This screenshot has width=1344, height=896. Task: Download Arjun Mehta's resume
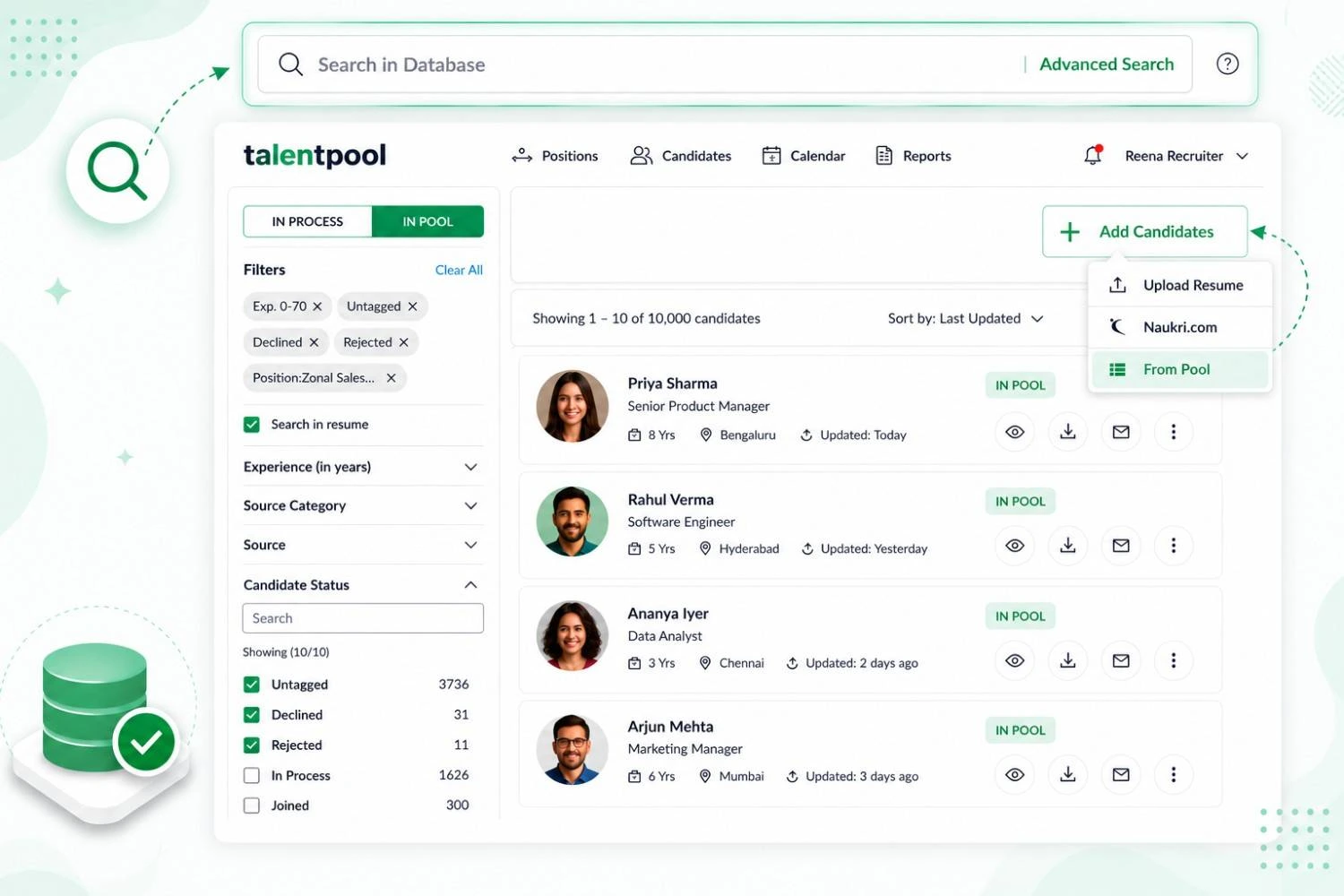[x=1068, y=774]
